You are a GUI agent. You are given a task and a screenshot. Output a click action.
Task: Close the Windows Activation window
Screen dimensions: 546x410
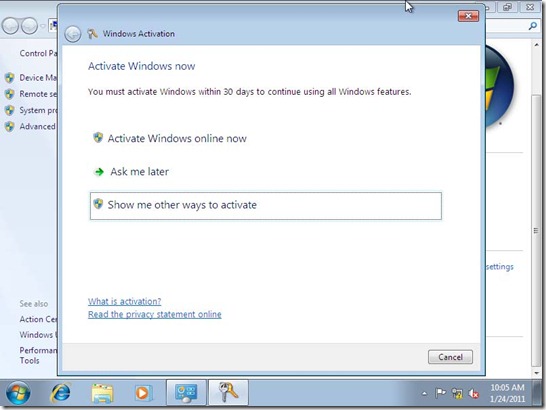coord(468,16)
